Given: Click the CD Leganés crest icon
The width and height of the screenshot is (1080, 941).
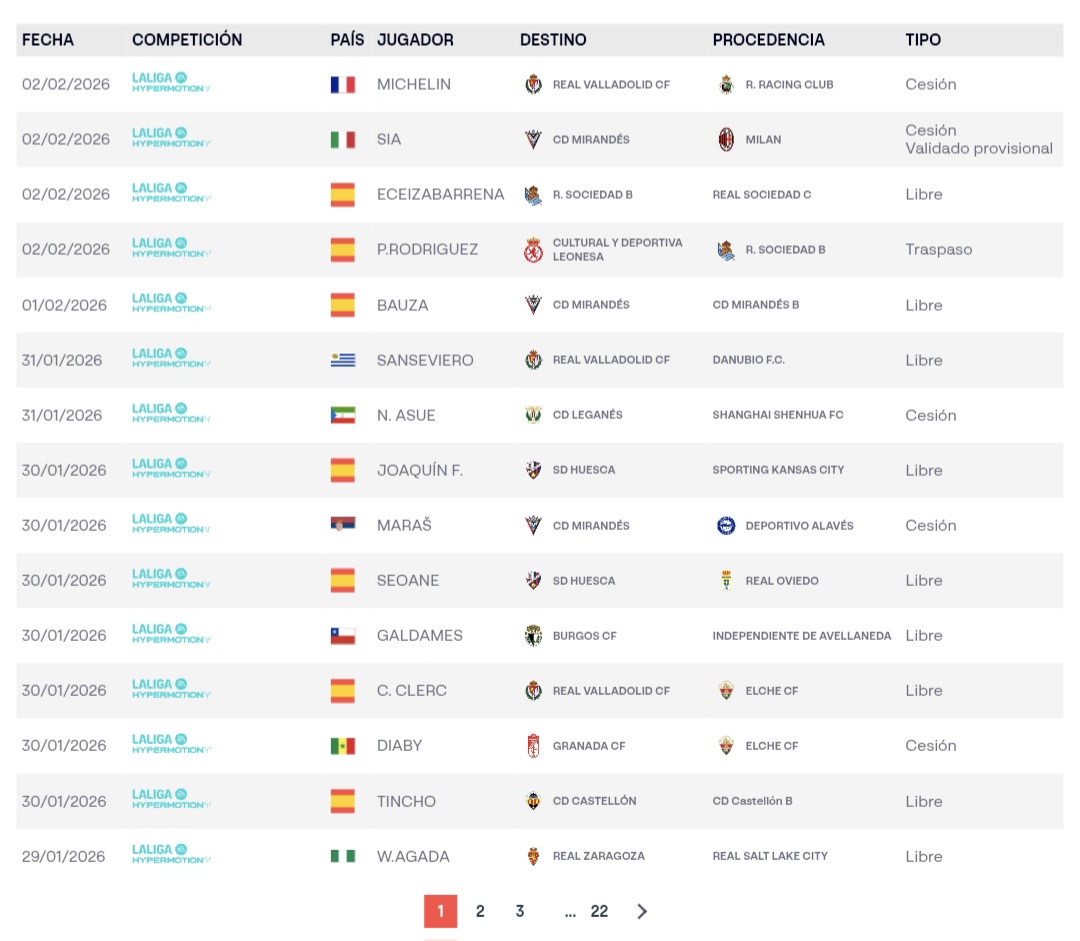Looking at the screenshot, I should [x=533, y=415].
